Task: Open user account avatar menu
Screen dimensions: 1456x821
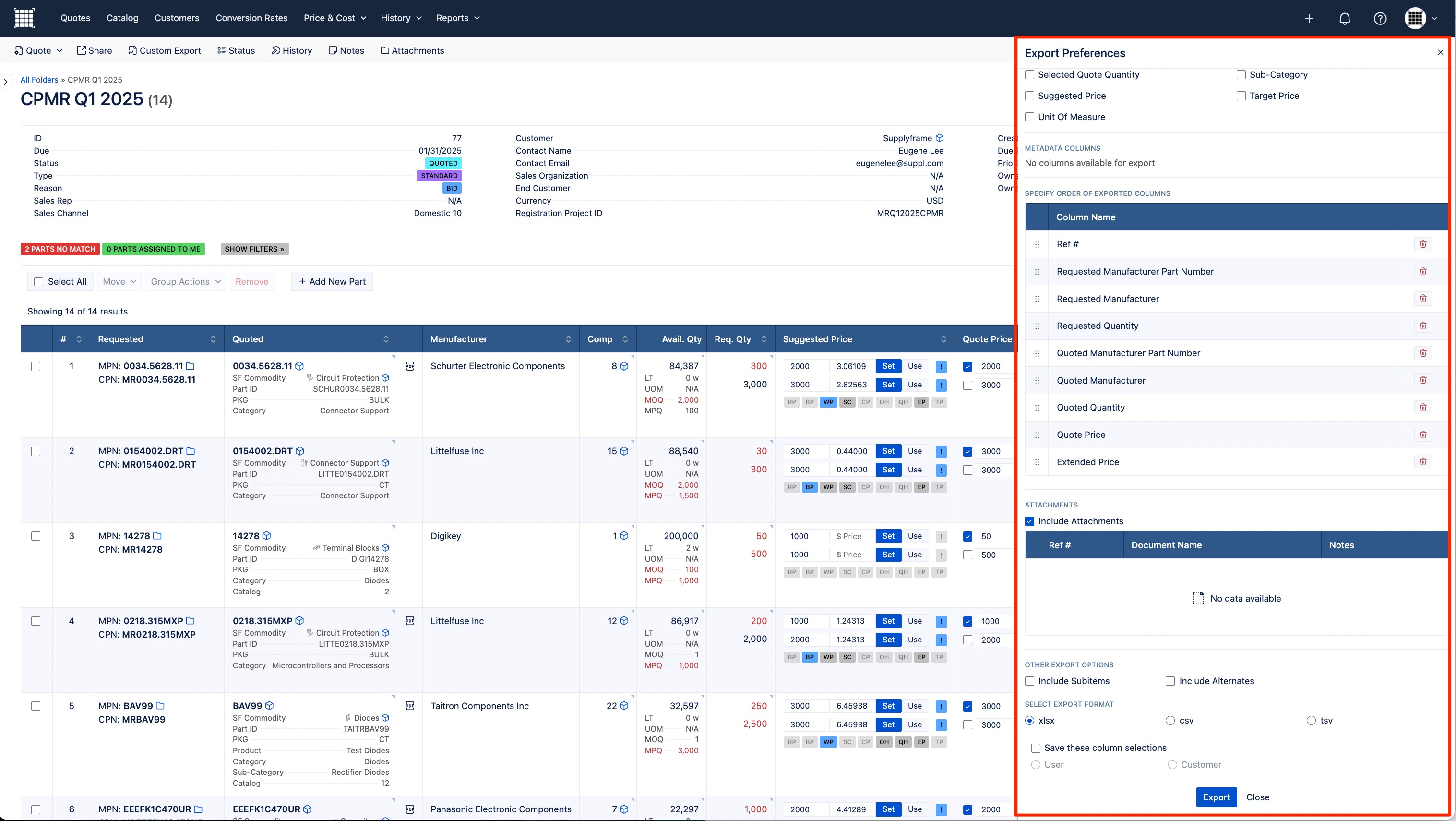Action: click(x=1420, y=18)
